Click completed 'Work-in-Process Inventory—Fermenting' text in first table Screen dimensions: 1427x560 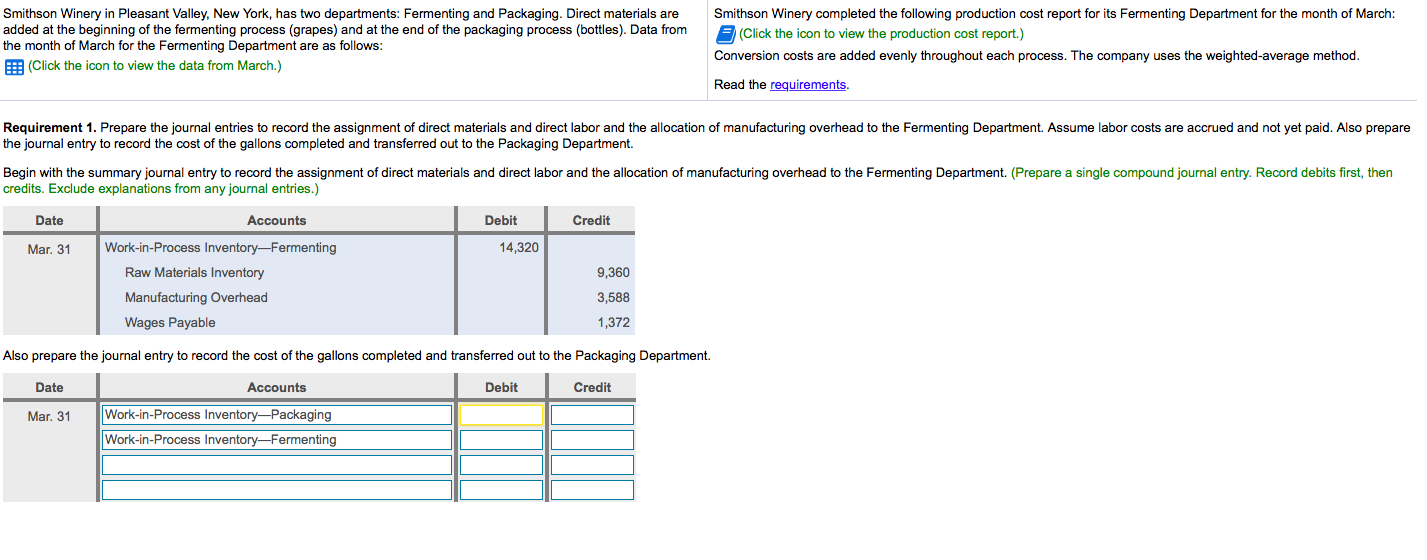221,248
